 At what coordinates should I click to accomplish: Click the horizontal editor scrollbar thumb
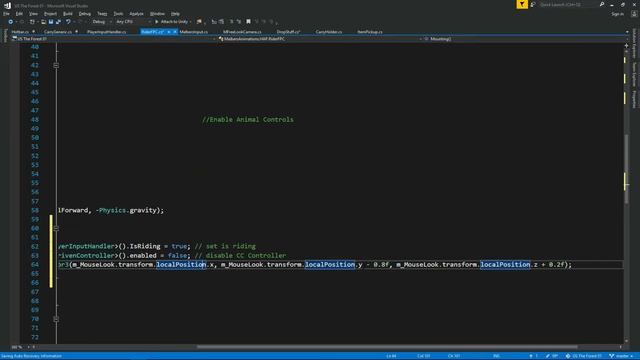pyautogui.click(x=387, y=347)
